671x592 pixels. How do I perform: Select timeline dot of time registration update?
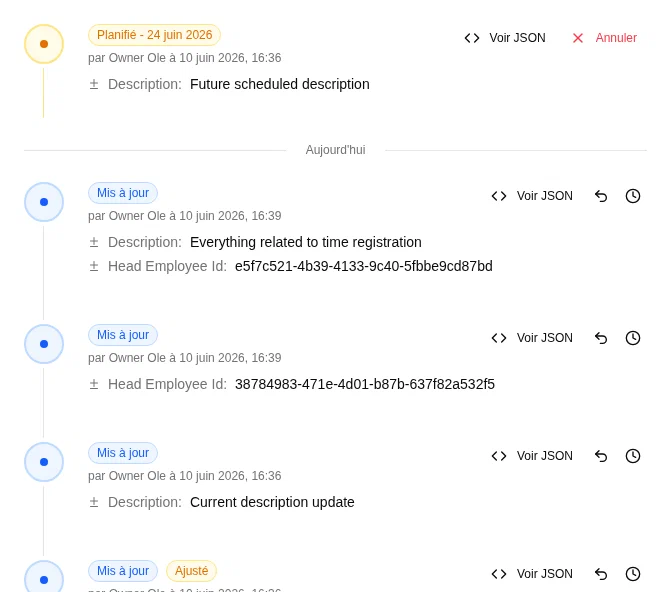pos(44,202)
